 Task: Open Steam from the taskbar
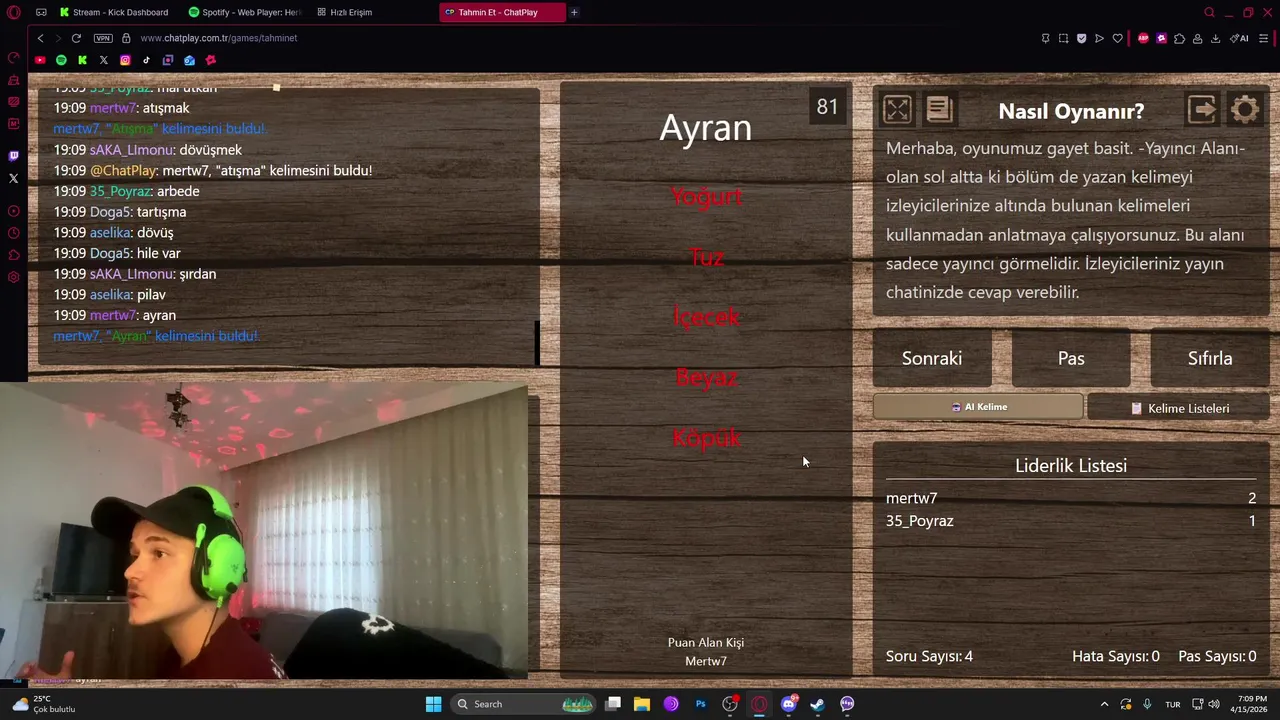[817, 704]
